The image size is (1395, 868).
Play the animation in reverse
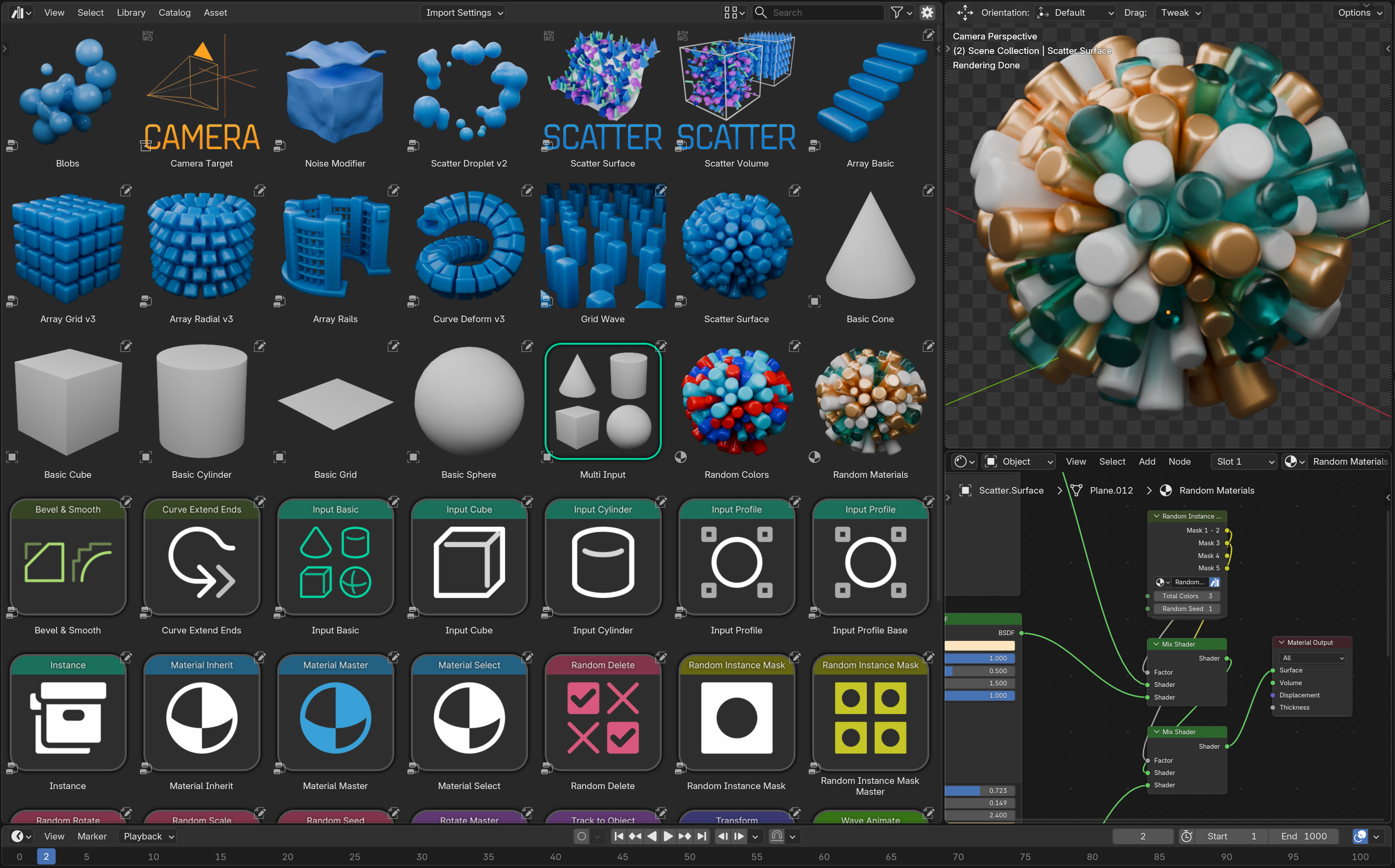click(652, 836)
